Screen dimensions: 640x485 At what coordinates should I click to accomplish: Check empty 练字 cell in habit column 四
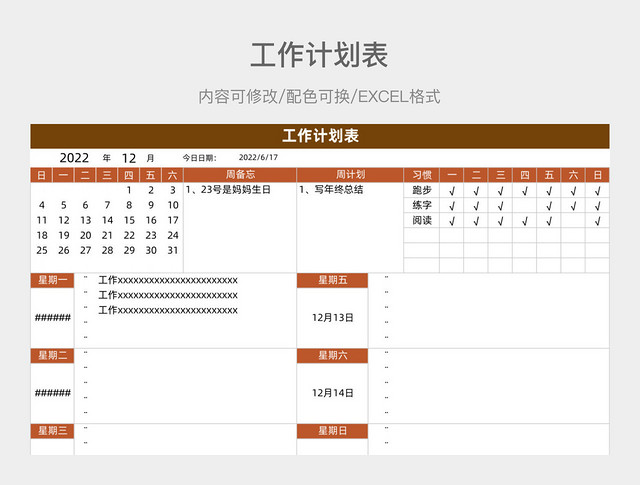click(524, 206)
